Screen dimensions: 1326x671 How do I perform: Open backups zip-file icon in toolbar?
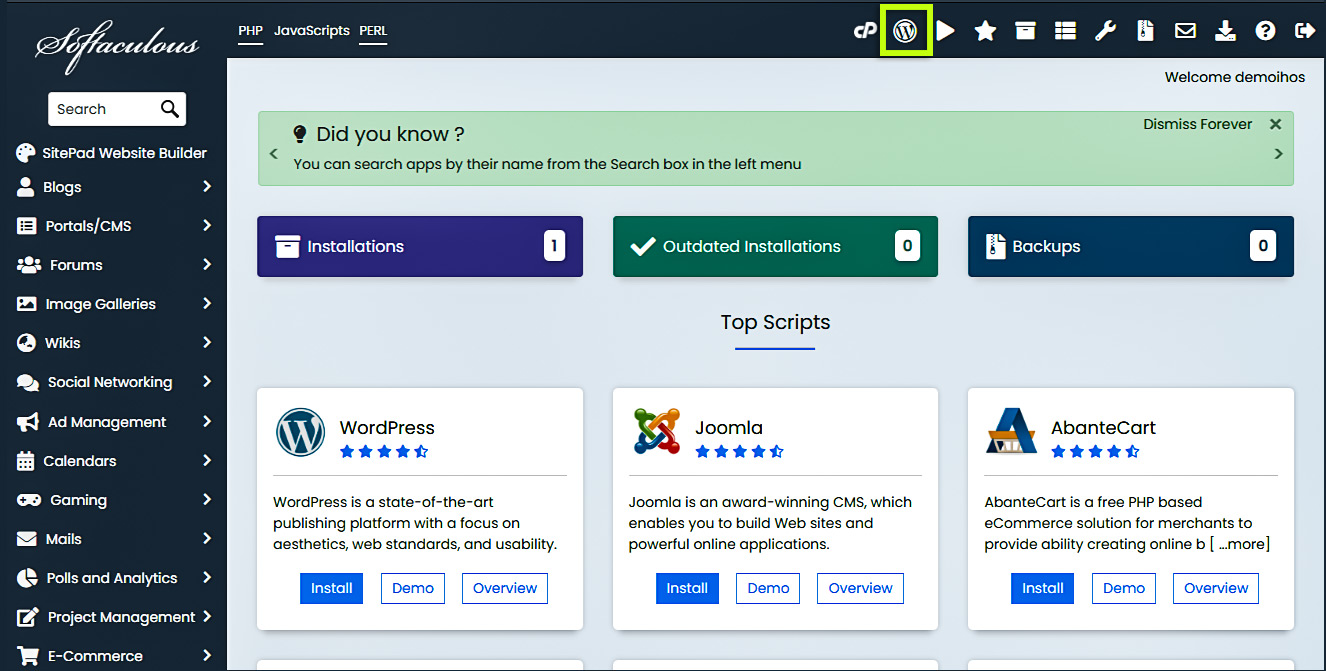click(x=1146, y=31)
